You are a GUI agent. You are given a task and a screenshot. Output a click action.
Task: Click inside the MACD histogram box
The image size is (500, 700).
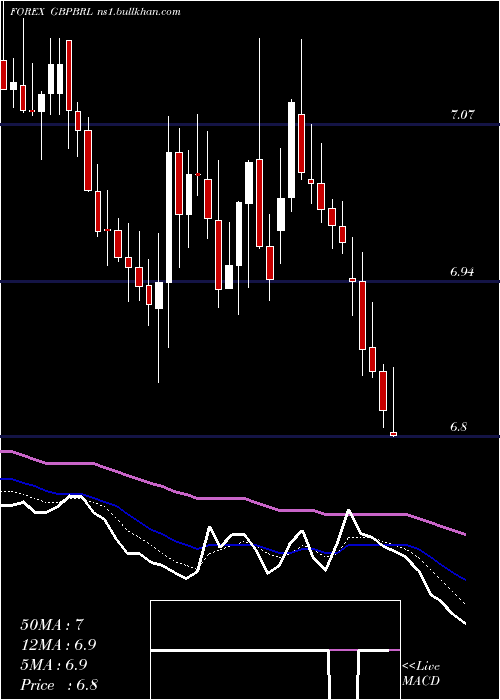click(275, 650)
